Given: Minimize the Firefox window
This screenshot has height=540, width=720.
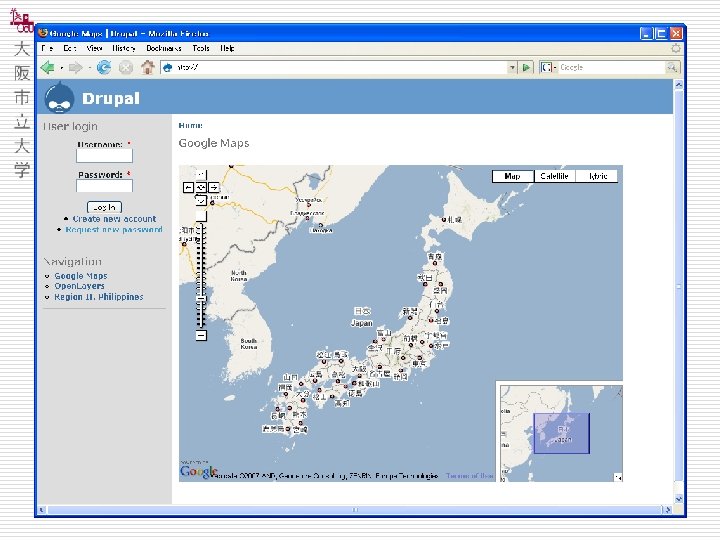Looking at the screenshot, I should pos(646,34).
